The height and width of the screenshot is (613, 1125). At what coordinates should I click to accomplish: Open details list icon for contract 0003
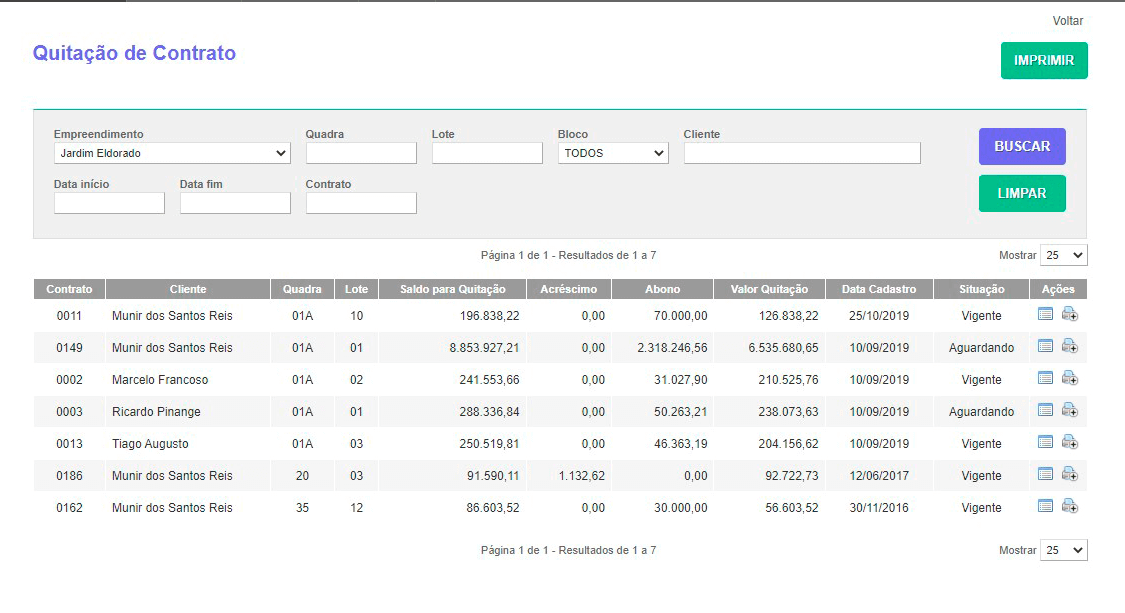[1045, 410]
